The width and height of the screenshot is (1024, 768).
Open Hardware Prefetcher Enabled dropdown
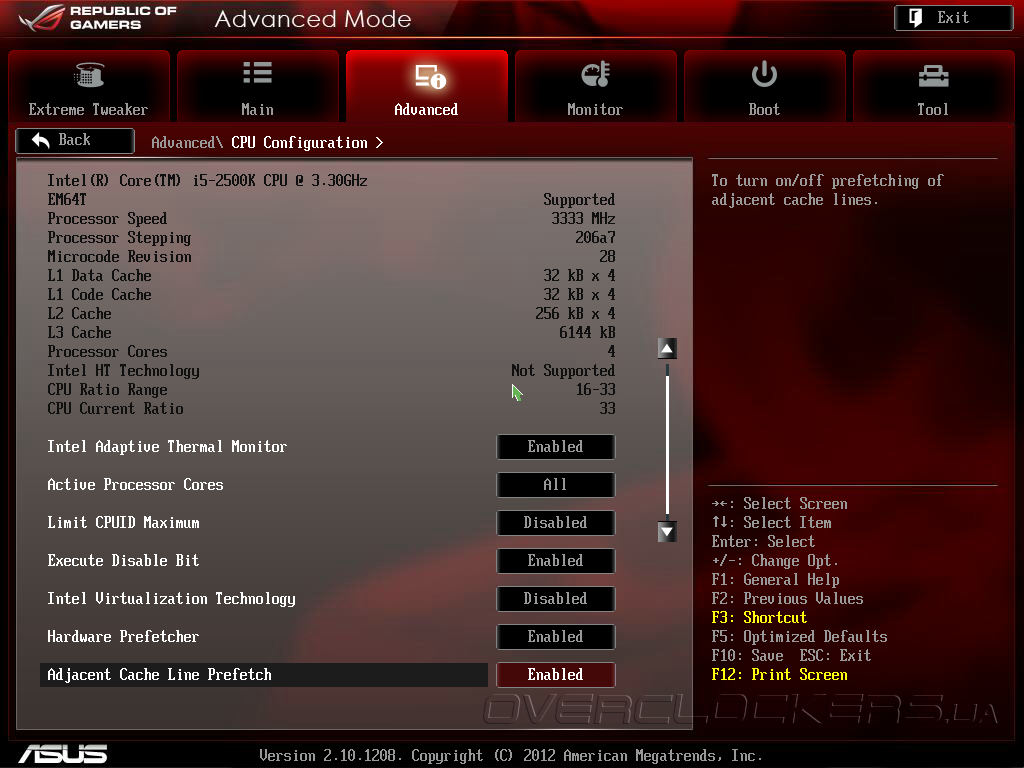click(556, 637)
